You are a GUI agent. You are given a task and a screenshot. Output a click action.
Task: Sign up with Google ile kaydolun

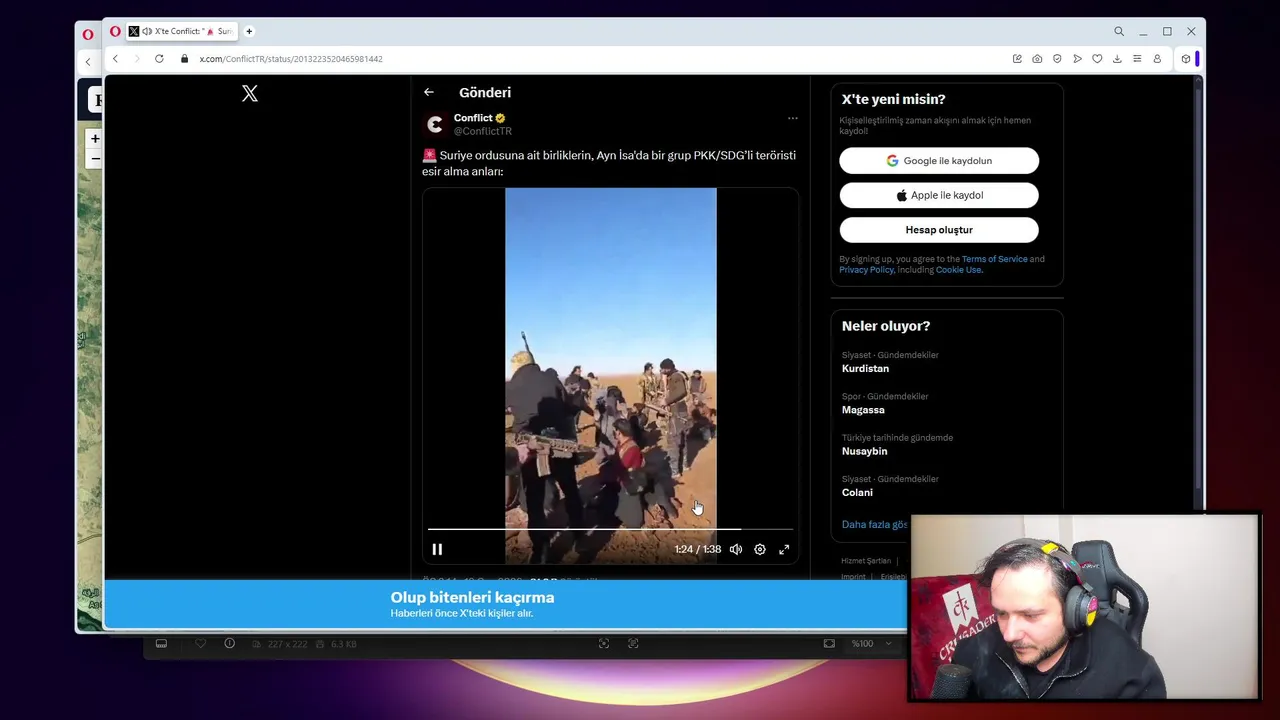click(x=939, y=161)
